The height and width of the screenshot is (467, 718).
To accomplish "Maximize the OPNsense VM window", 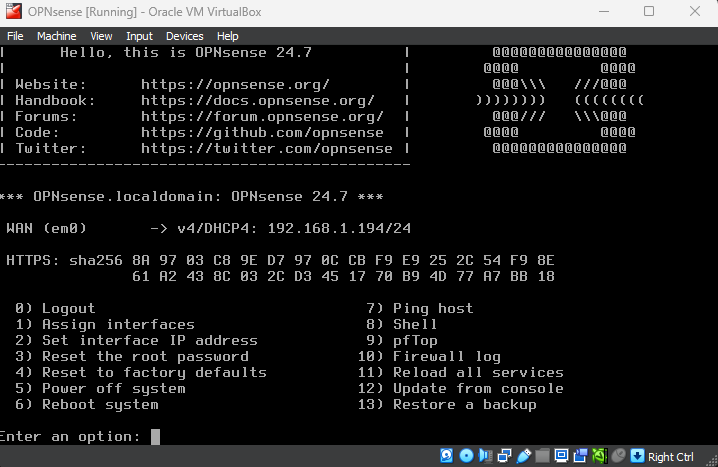I will 649,11.
